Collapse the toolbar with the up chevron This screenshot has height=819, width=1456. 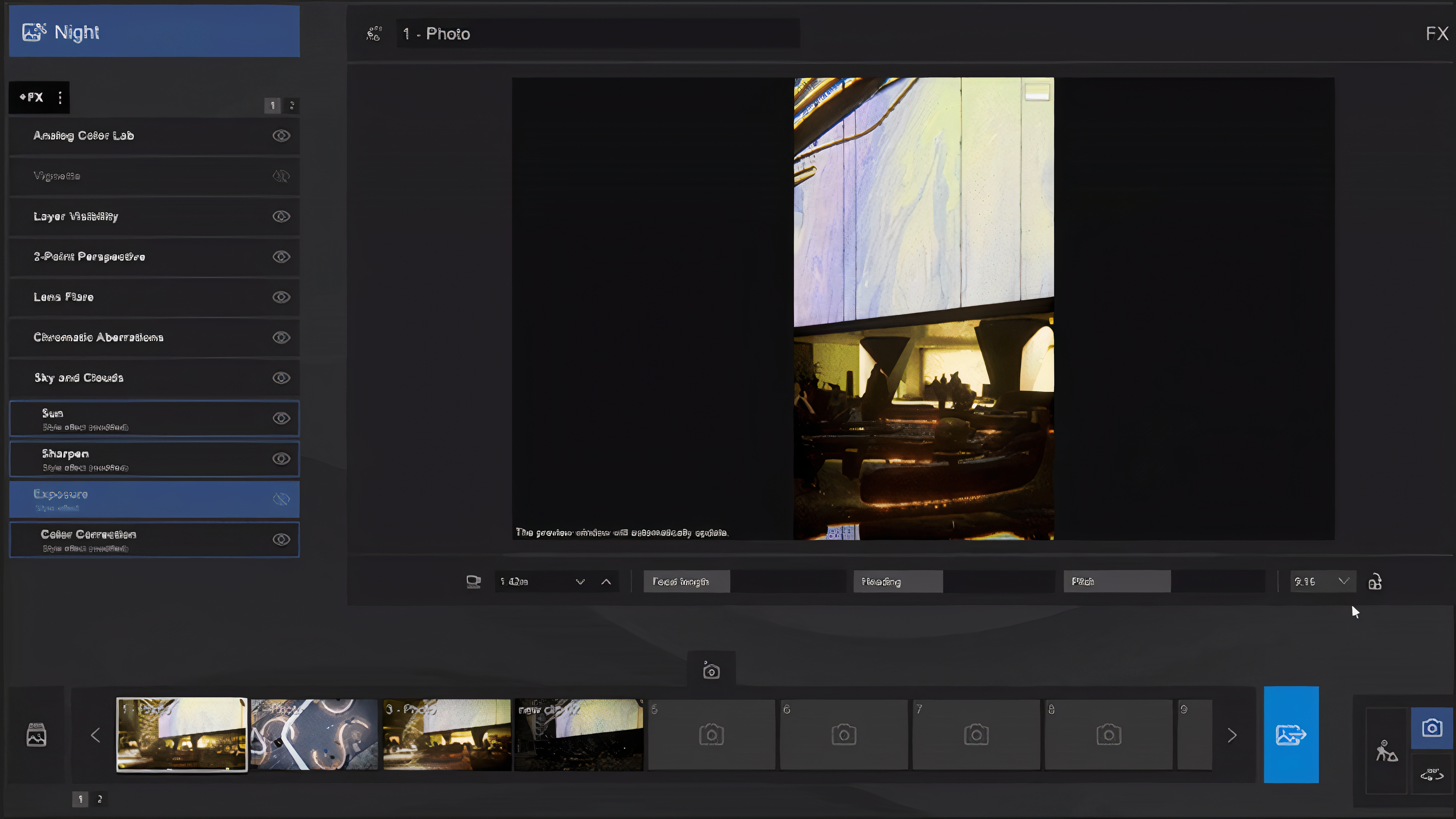(x=606, y=581)
